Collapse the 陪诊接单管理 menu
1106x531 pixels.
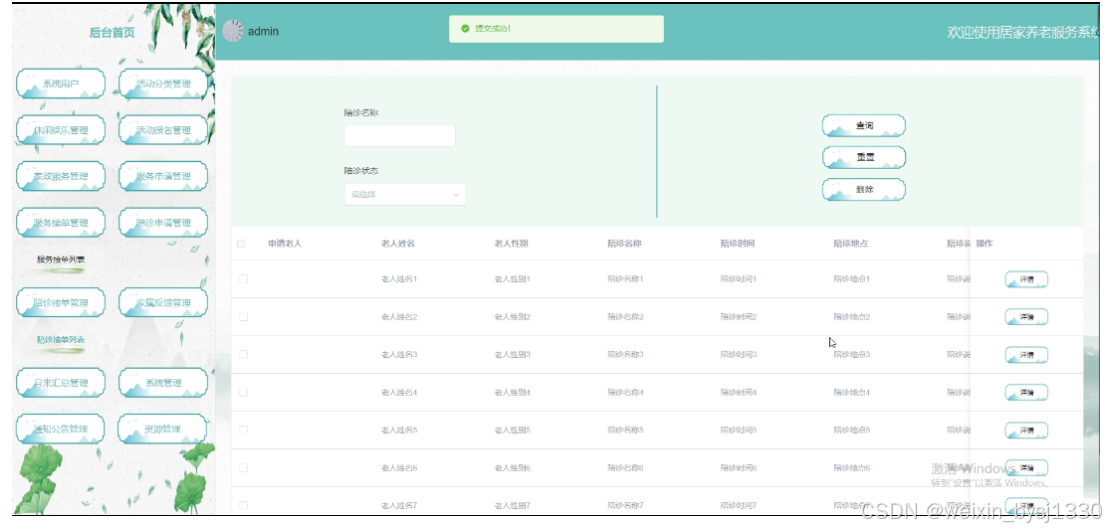pos(61,303)
